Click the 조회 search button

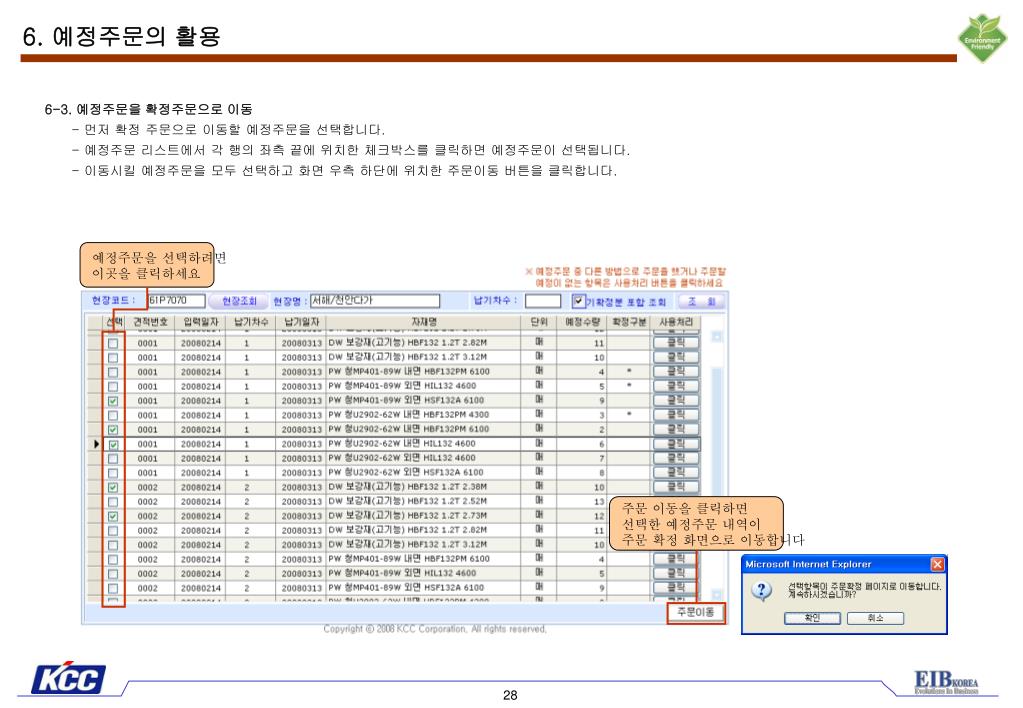pos(701,301)
